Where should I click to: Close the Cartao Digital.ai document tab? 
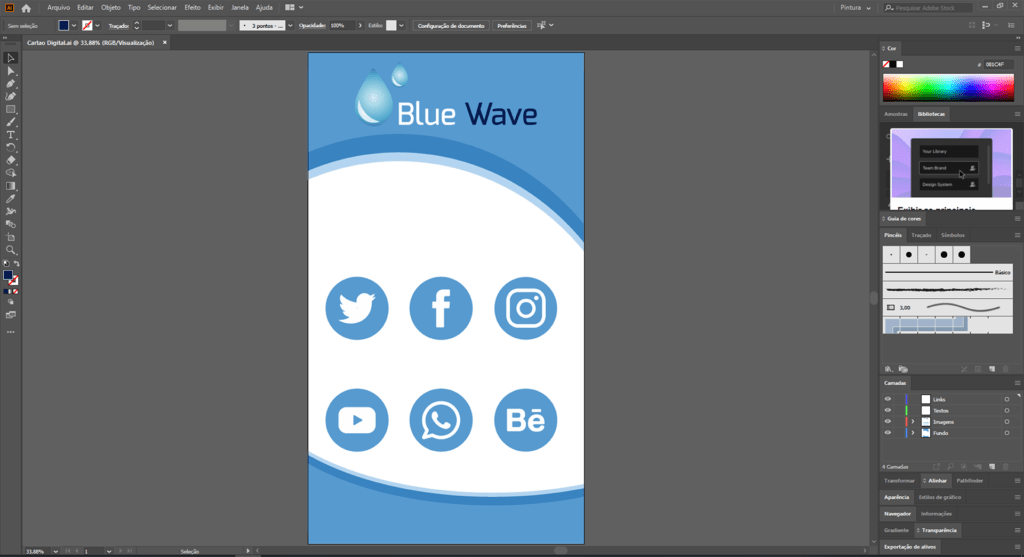pyautogui.click(x=165, y=42)
